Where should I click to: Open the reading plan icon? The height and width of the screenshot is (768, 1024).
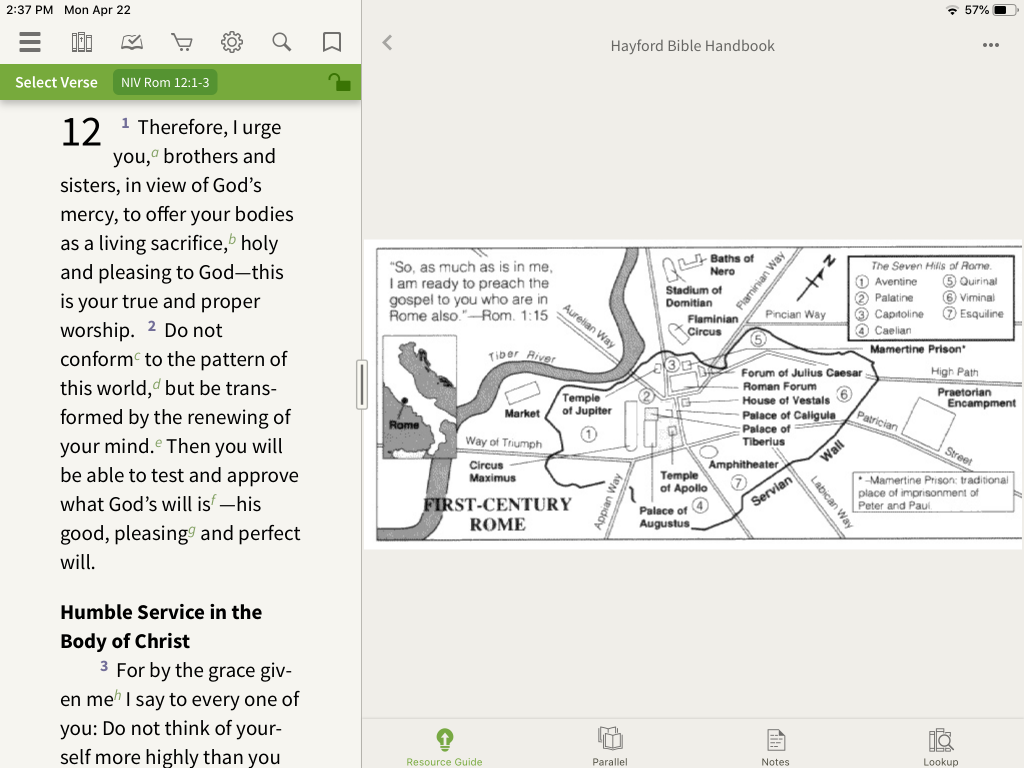tap(132, 42)
